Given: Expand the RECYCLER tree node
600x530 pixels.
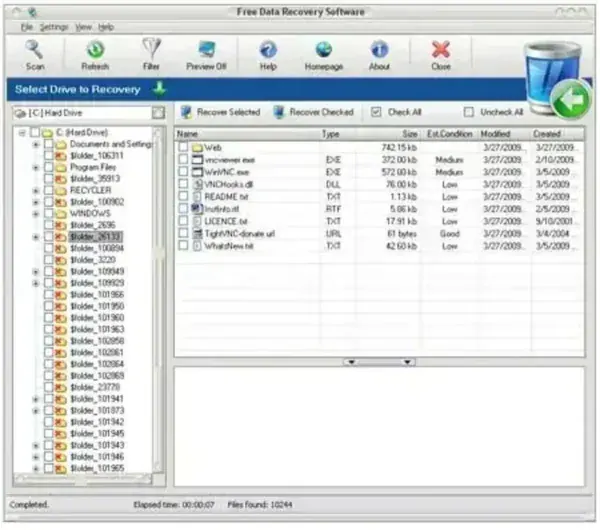Looking at the screenshot, I should coord(36,190).
